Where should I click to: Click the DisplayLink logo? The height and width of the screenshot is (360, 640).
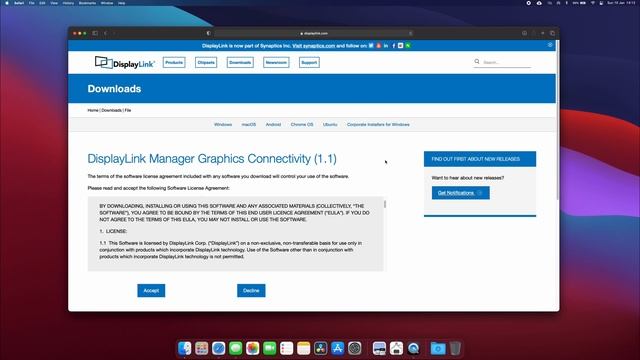(124, 62)
